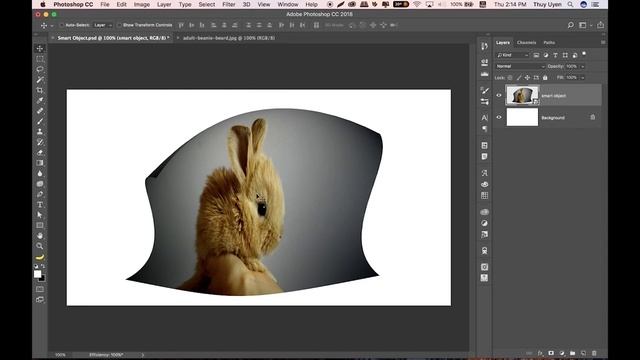This screenshot has width=640, height=360.
Task: Open the Share icon in options bar
Action: point(600,25)
